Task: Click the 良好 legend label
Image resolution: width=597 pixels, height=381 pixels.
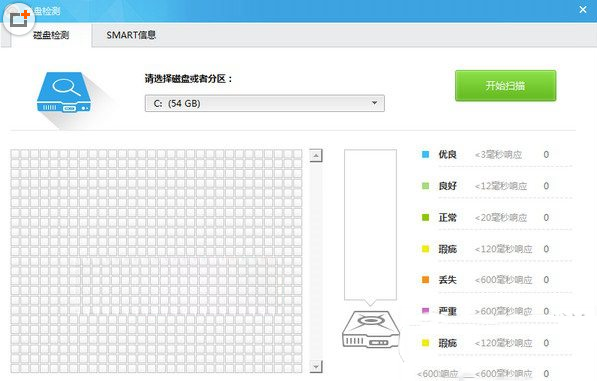Action: [447, 186]
